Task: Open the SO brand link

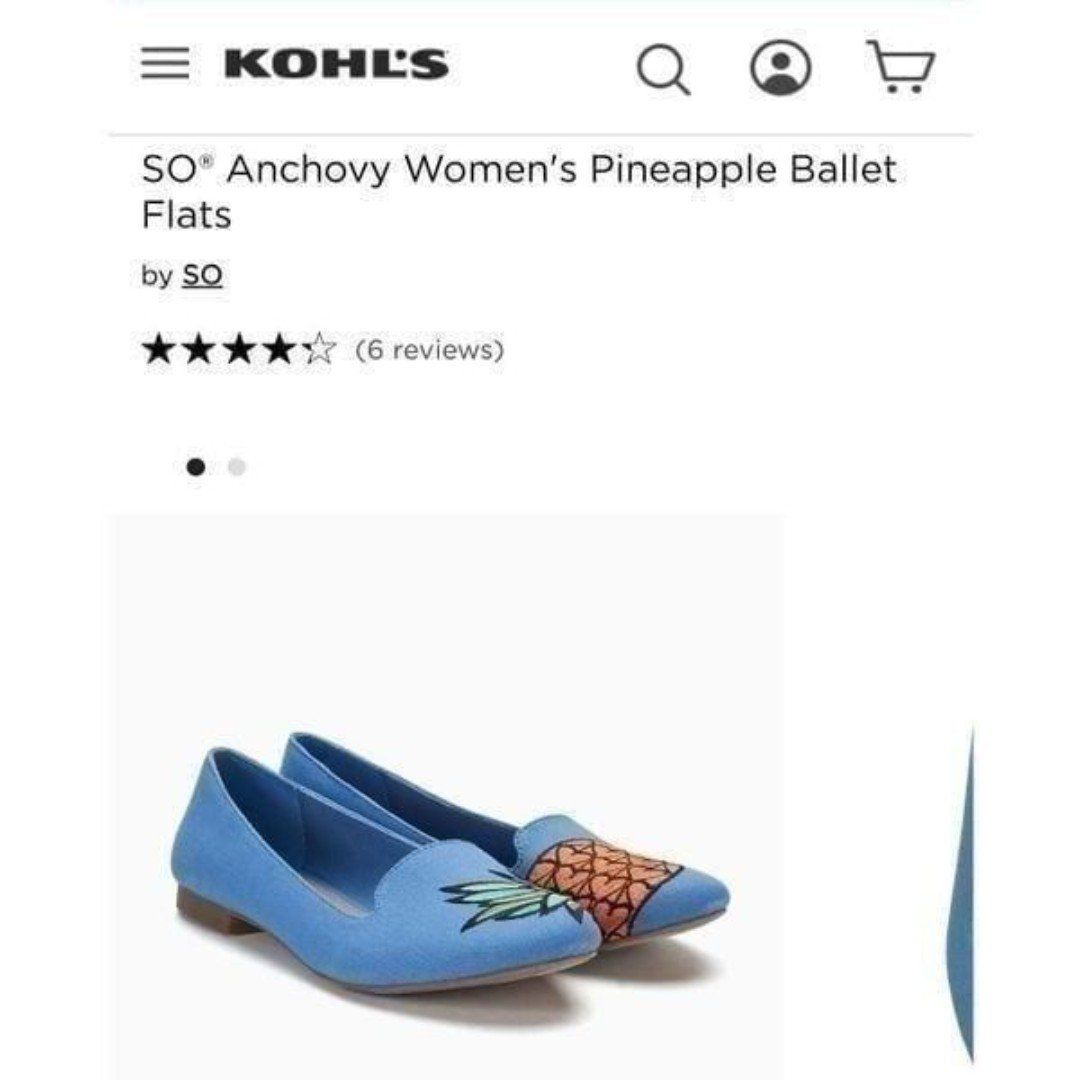Action: (x=202, y=275)
